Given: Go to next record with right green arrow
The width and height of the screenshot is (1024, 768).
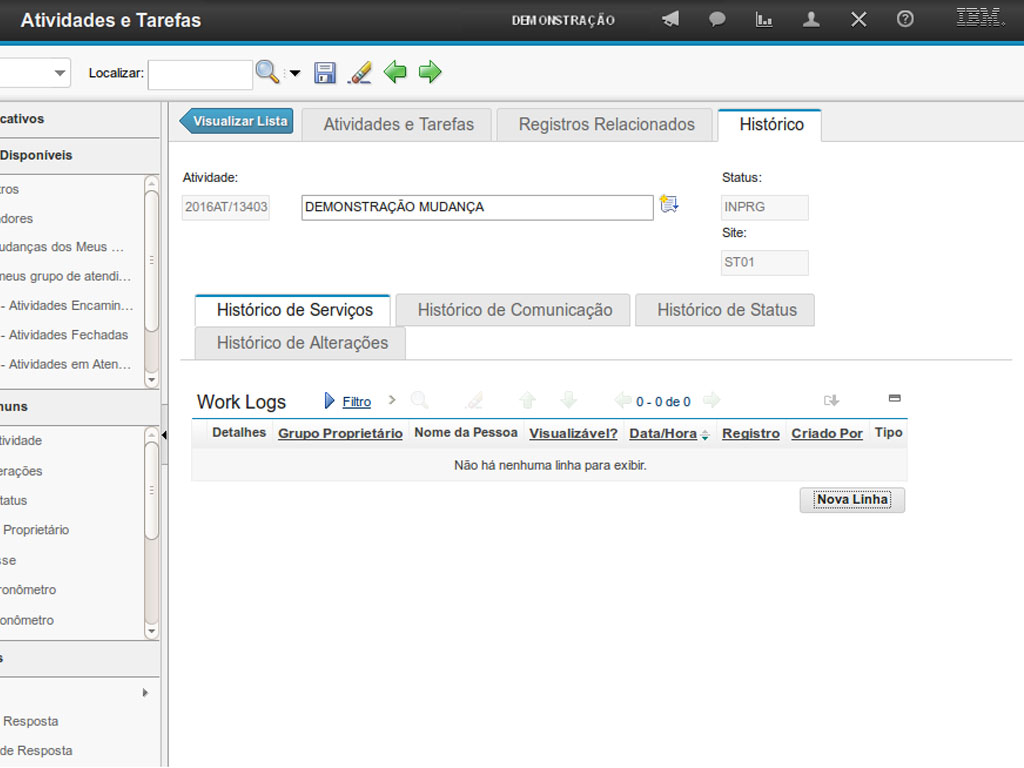Looking at the screenshot, I should coord(430,72).
